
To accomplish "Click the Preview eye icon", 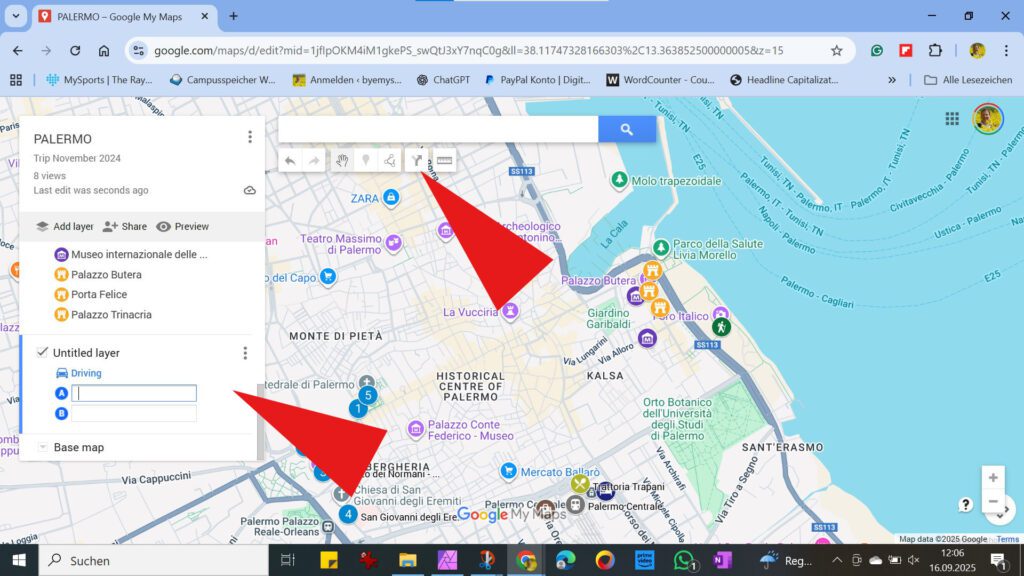I will pyautogui.click(x=161, y=226).
